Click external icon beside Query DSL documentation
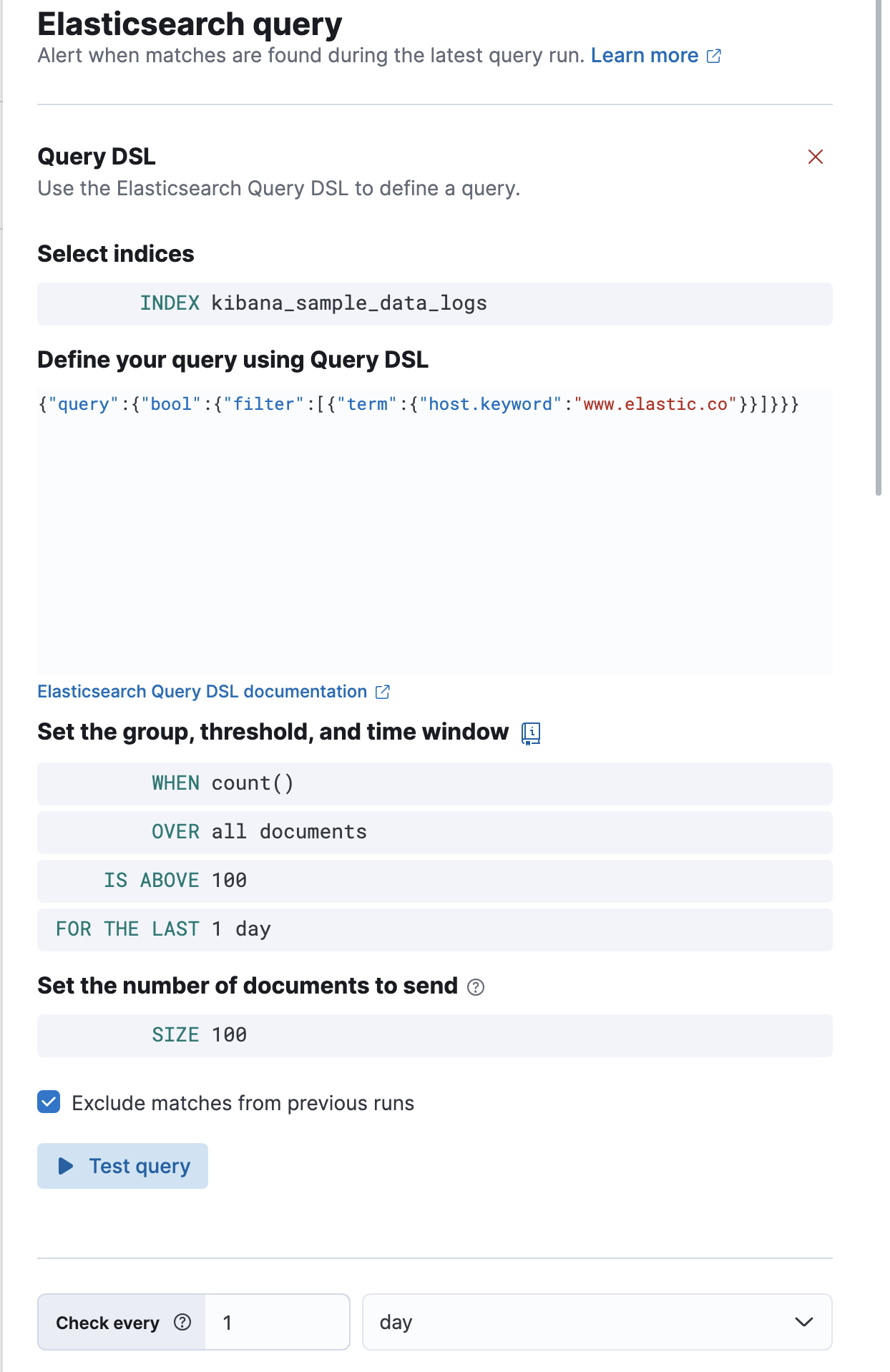 tap(383, 692)
